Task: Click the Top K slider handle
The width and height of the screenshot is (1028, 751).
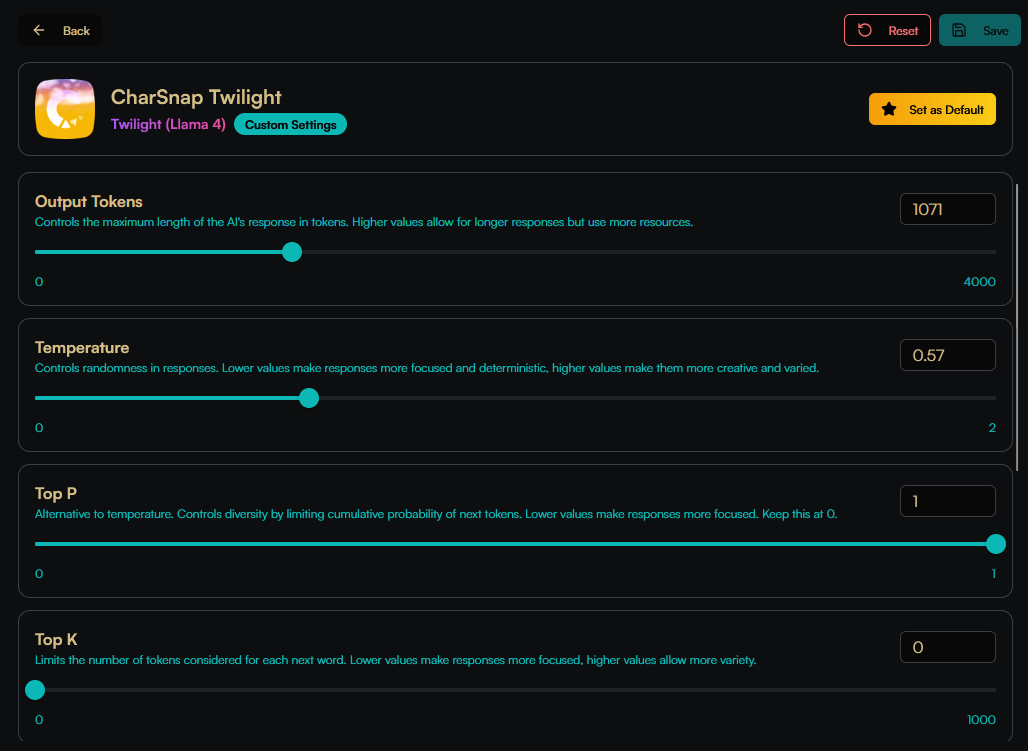Action: (35, 690)
